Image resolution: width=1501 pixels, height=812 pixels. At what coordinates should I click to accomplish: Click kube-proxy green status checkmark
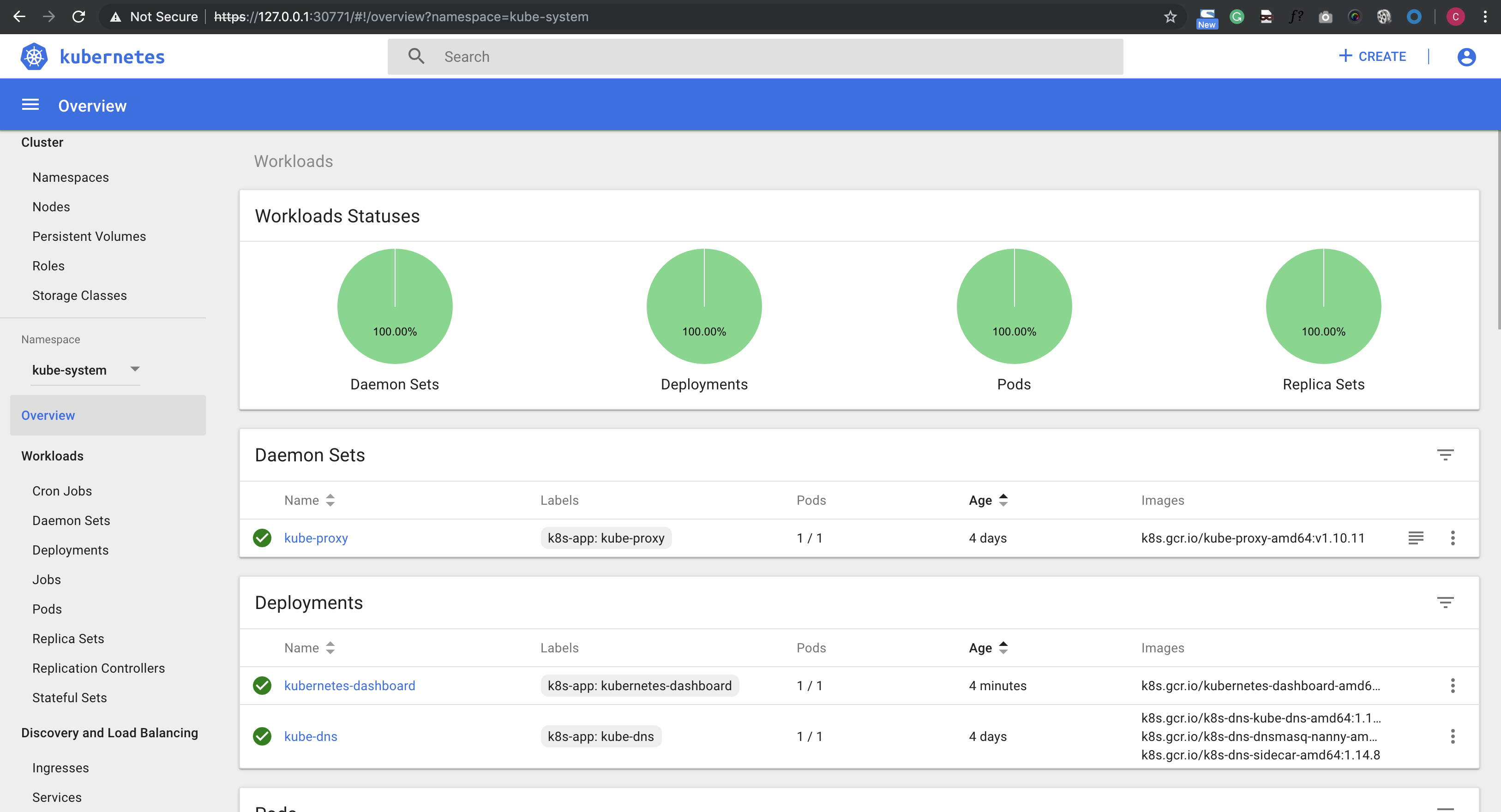[x=262, y=537]
